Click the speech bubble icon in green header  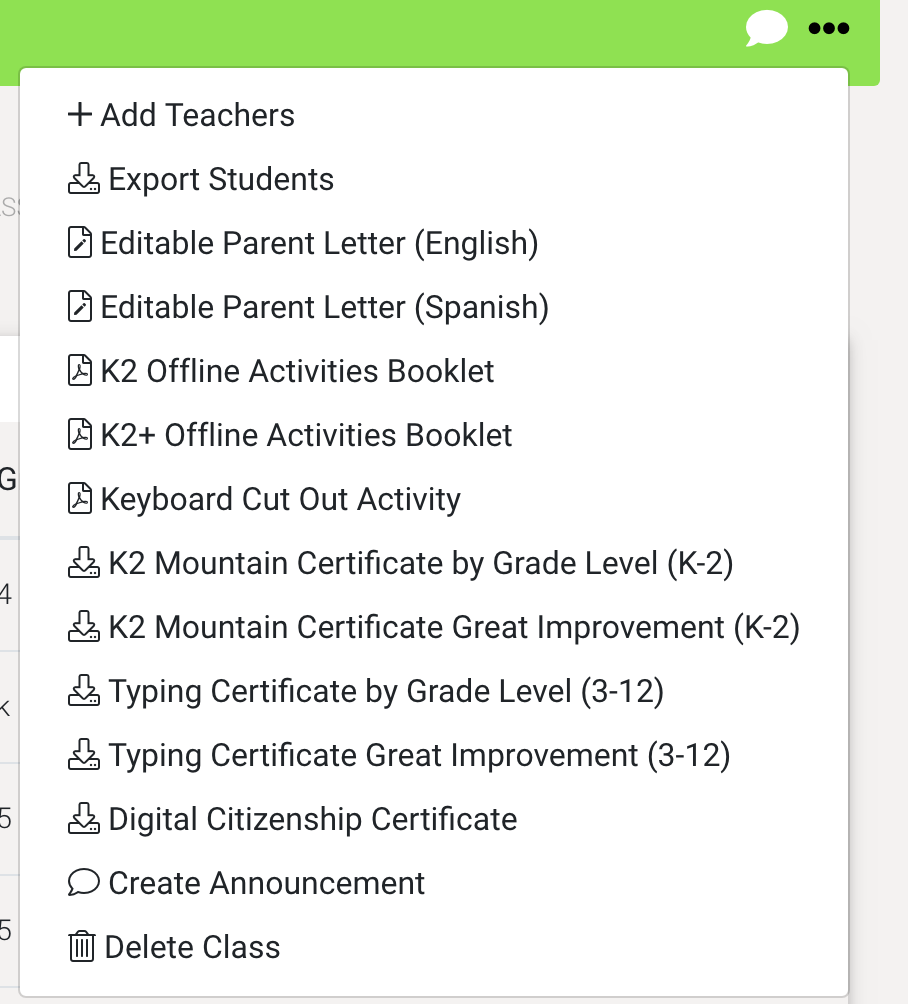[x=766, y=28]
